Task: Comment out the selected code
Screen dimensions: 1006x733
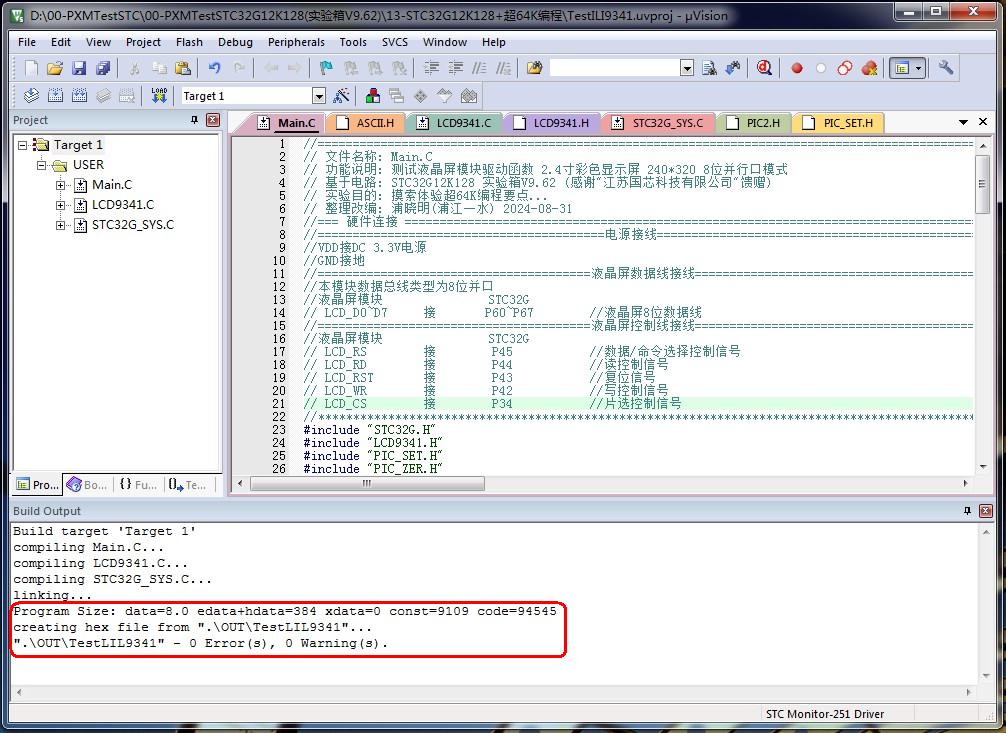Action: (479, 68)
